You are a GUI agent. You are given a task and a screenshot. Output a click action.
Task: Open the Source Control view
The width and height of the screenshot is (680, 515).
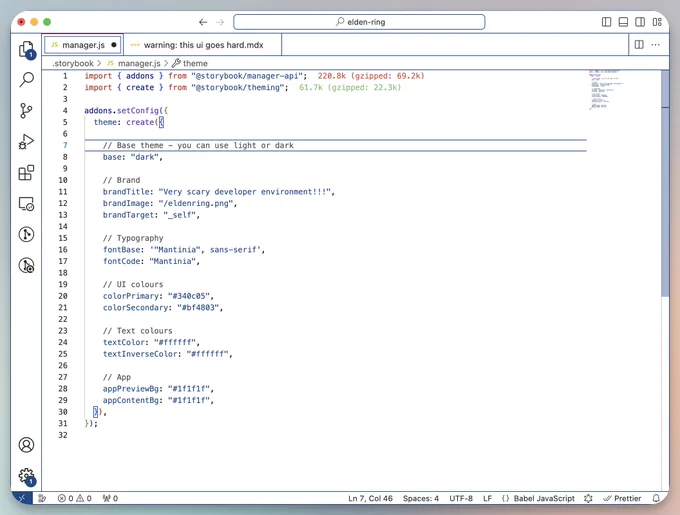click(x=26, y=111)
